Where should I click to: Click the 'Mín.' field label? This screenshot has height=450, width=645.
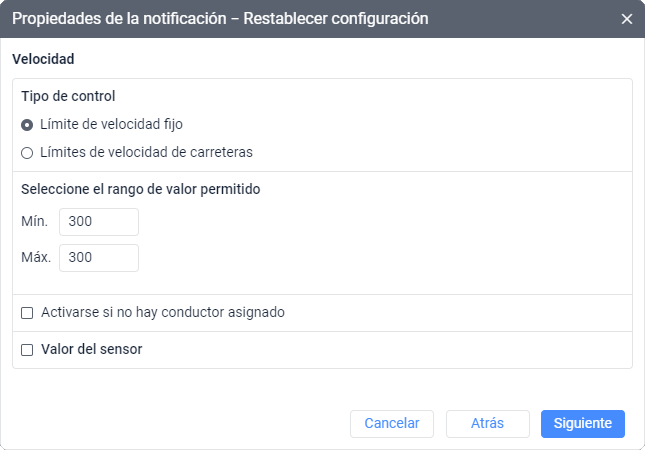[34, 221]
